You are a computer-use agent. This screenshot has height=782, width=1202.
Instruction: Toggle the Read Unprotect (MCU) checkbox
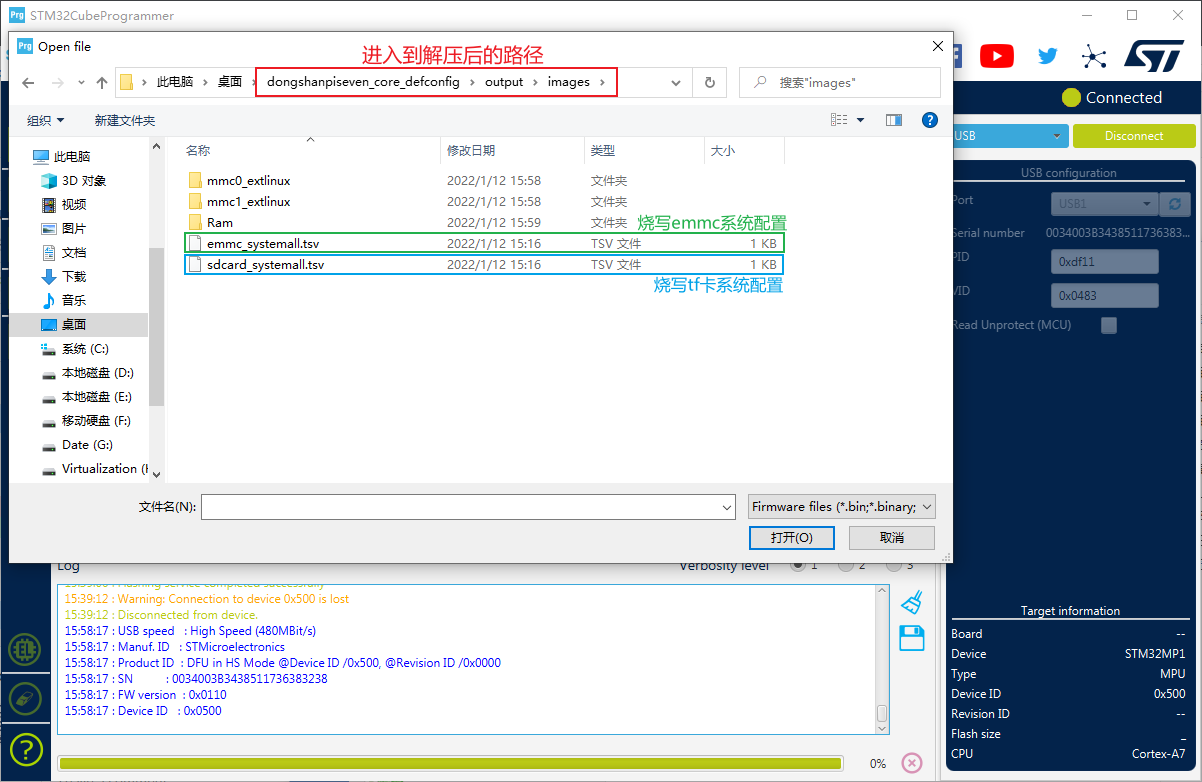1108,325
